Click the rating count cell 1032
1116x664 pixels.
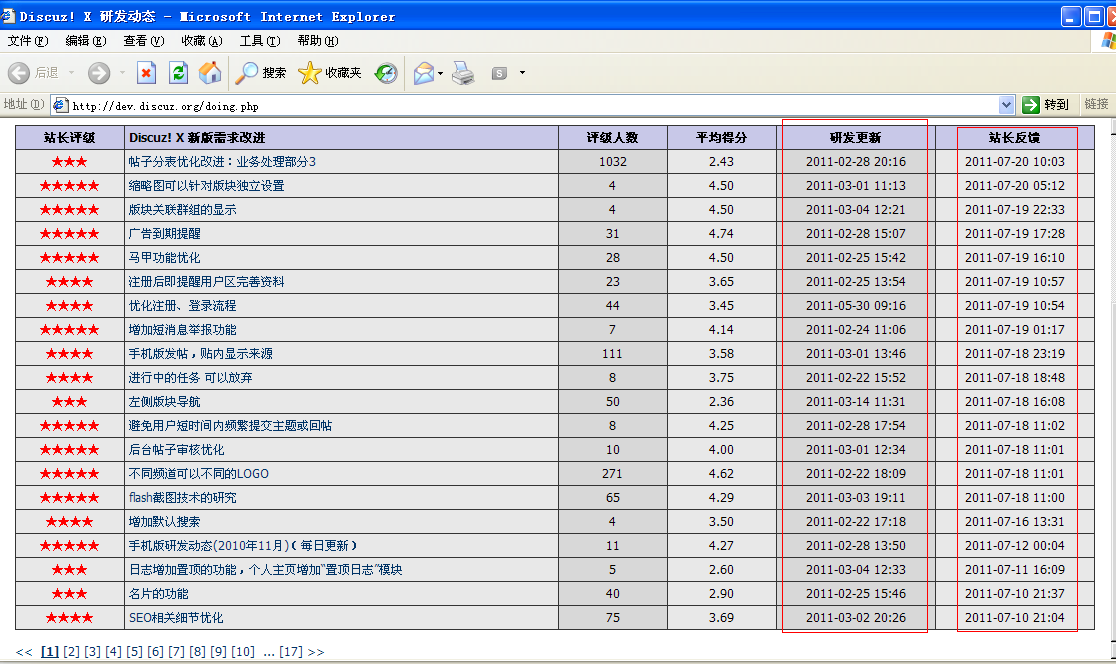tap(613, 162)
